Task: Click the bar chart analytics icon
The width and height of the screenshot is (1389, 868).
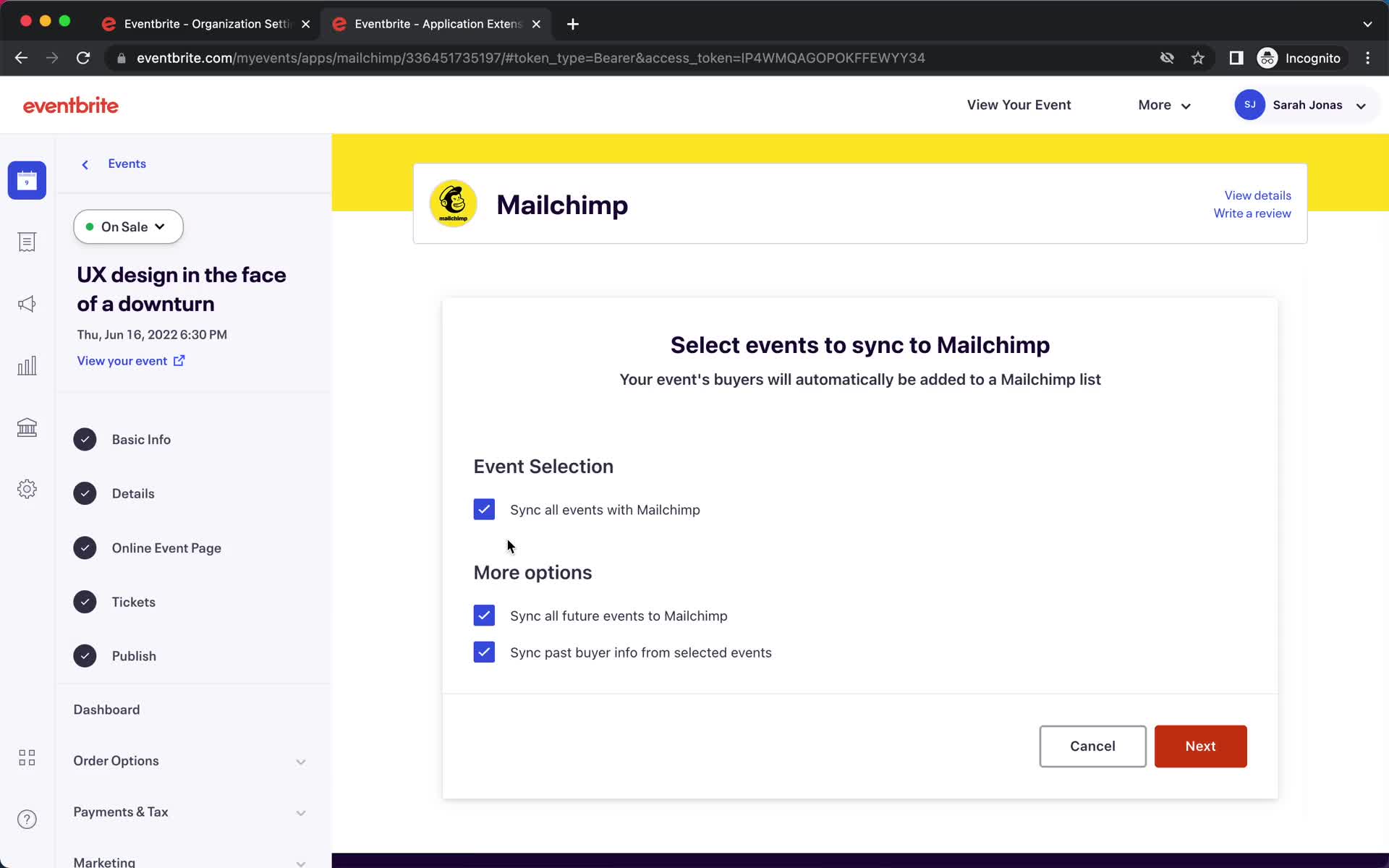Action: tap(27, 365)
